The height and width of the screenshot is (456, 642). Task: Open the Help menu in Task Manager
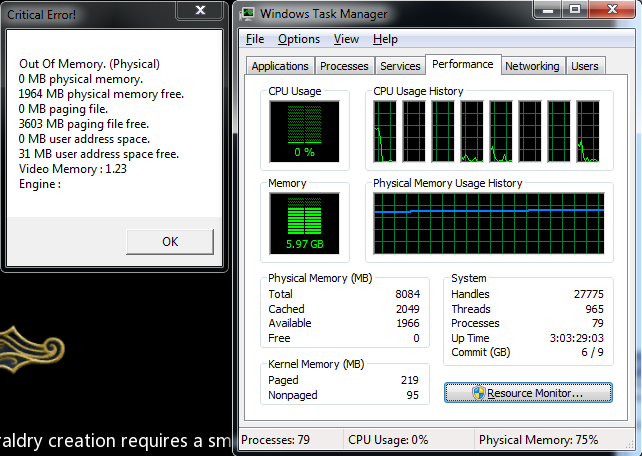[x=385, y=39]
